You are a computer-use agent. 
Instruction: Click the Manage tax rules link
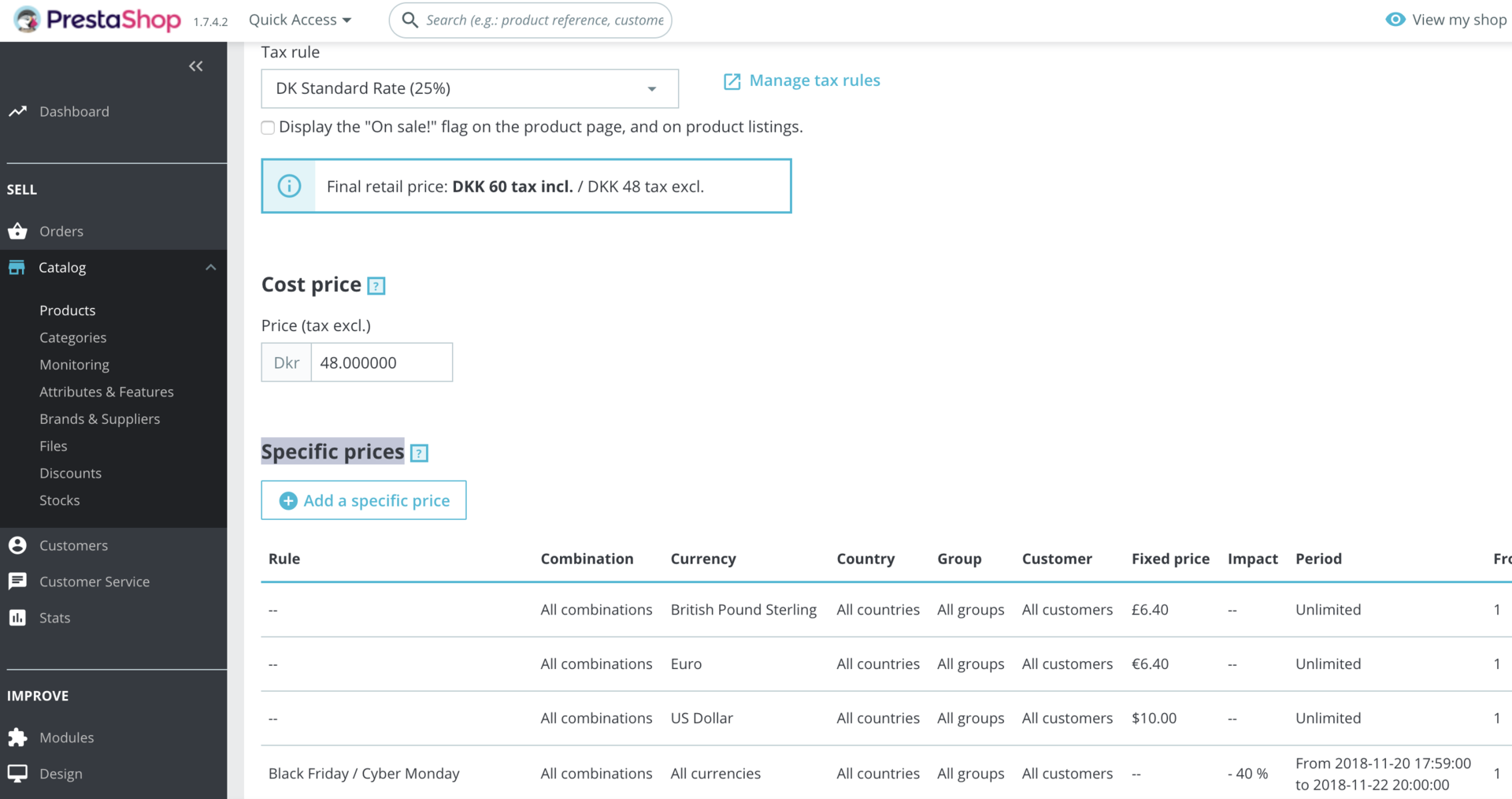[x=815, y=80]
